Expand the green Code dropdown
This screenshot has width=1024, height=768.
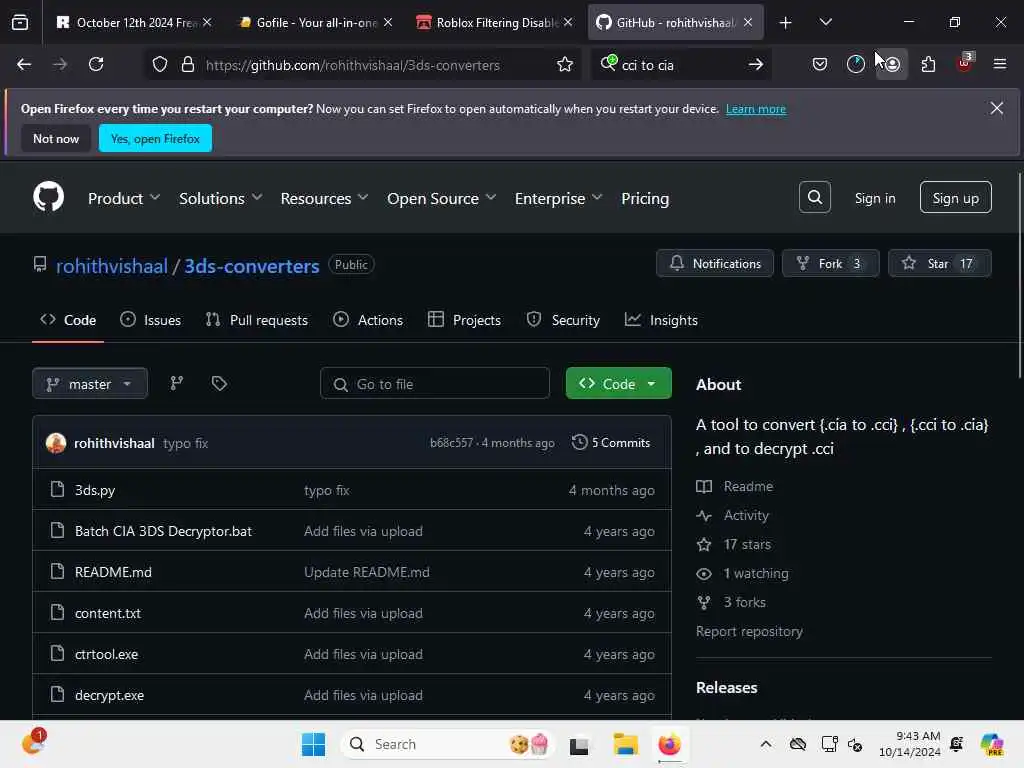(618, 384)
